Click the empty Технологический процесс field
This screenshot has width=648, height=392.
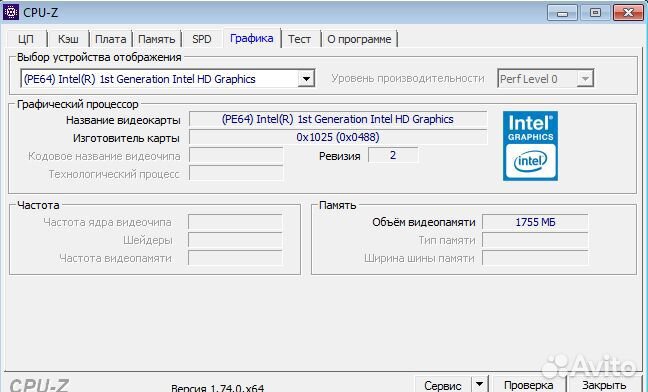pos(236,173)
